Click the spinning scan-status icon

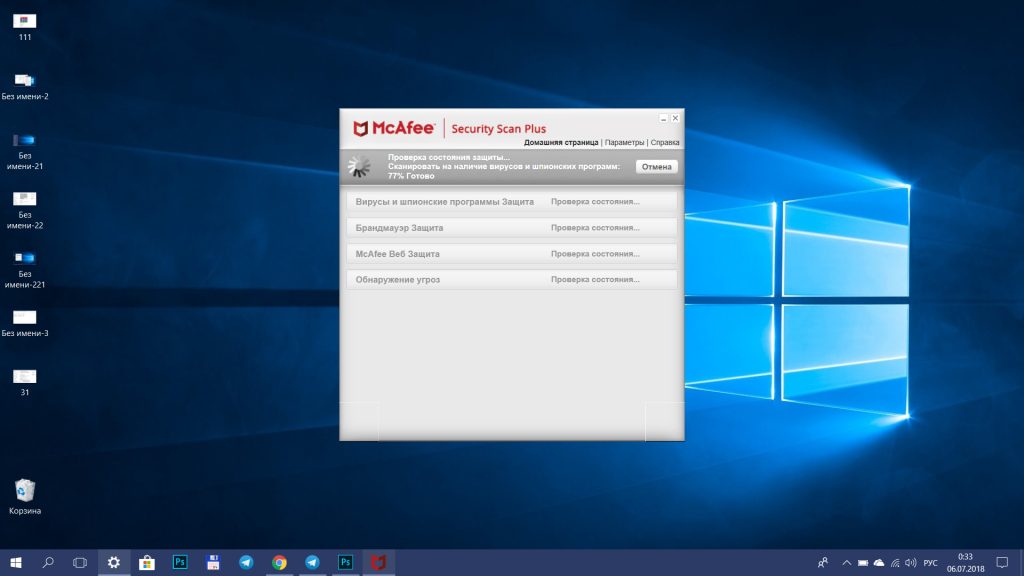(x=357, y=166)
